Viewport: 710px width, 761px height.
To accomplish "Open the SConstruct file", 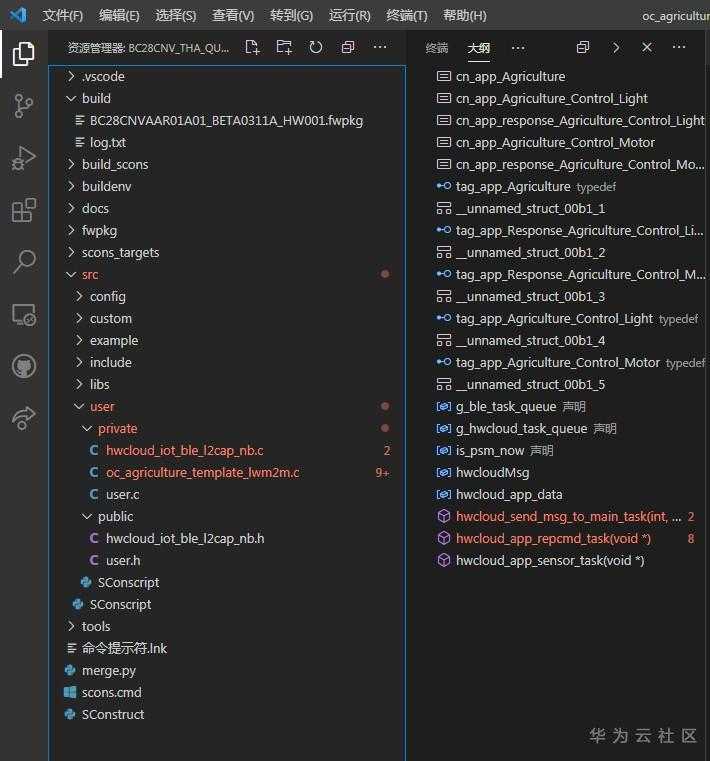I will 228,714.
